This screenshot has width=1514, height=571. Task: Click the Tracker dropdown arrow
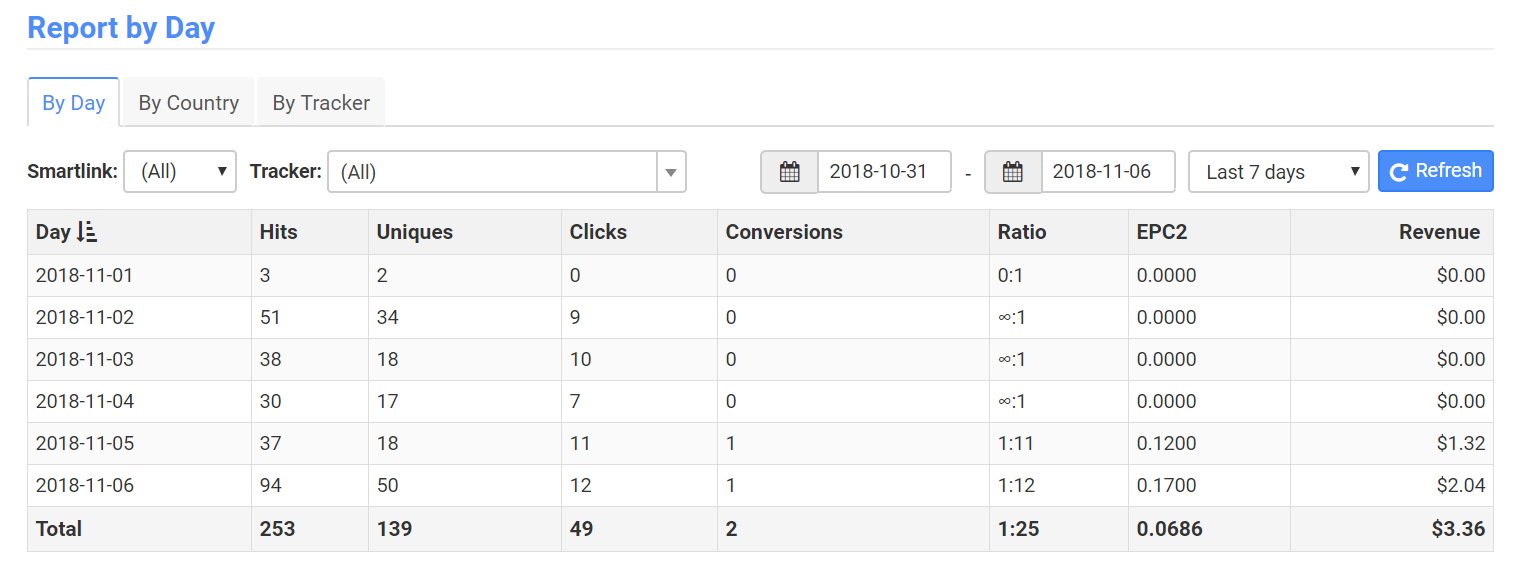[671, 172]
